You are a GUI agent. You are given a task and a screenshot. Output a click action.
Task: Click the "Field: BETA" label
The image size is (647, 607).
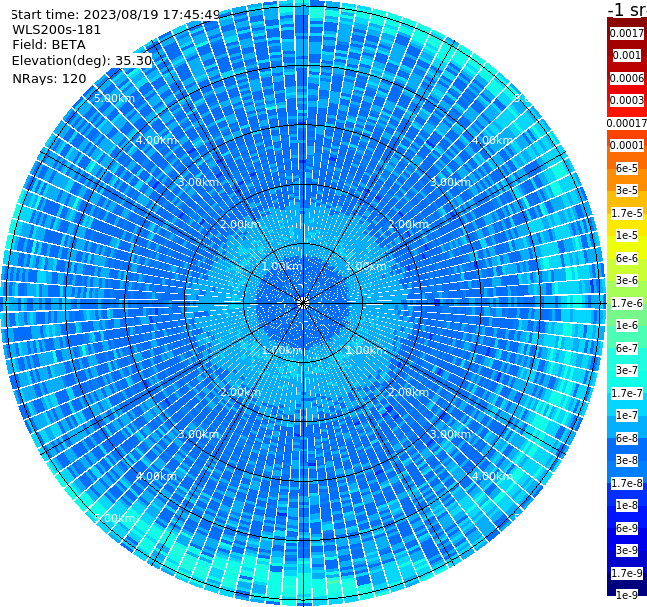49,45
